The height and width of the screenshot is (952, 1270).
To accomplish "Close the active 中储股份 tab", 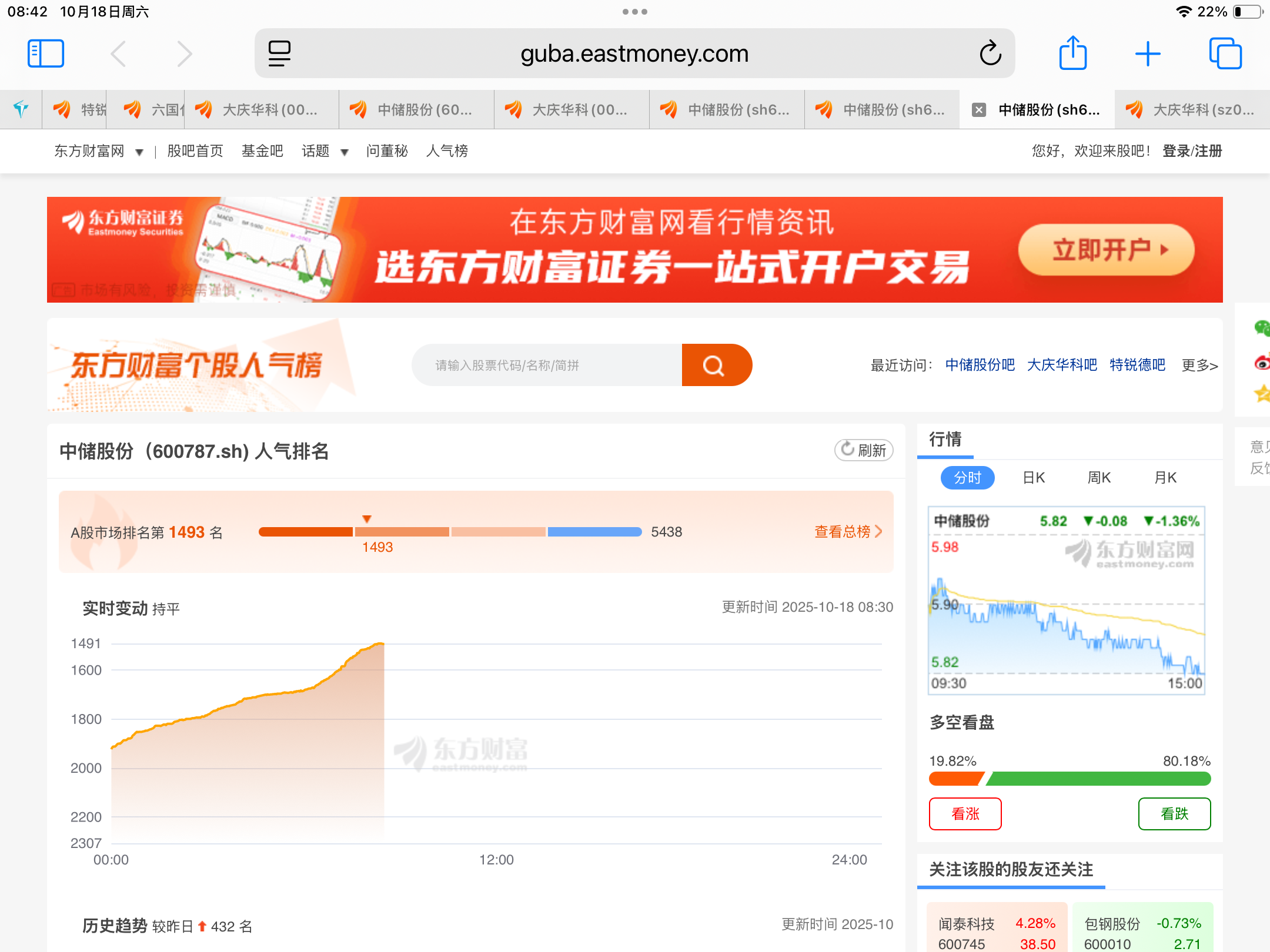I will [x=978, y=110].
